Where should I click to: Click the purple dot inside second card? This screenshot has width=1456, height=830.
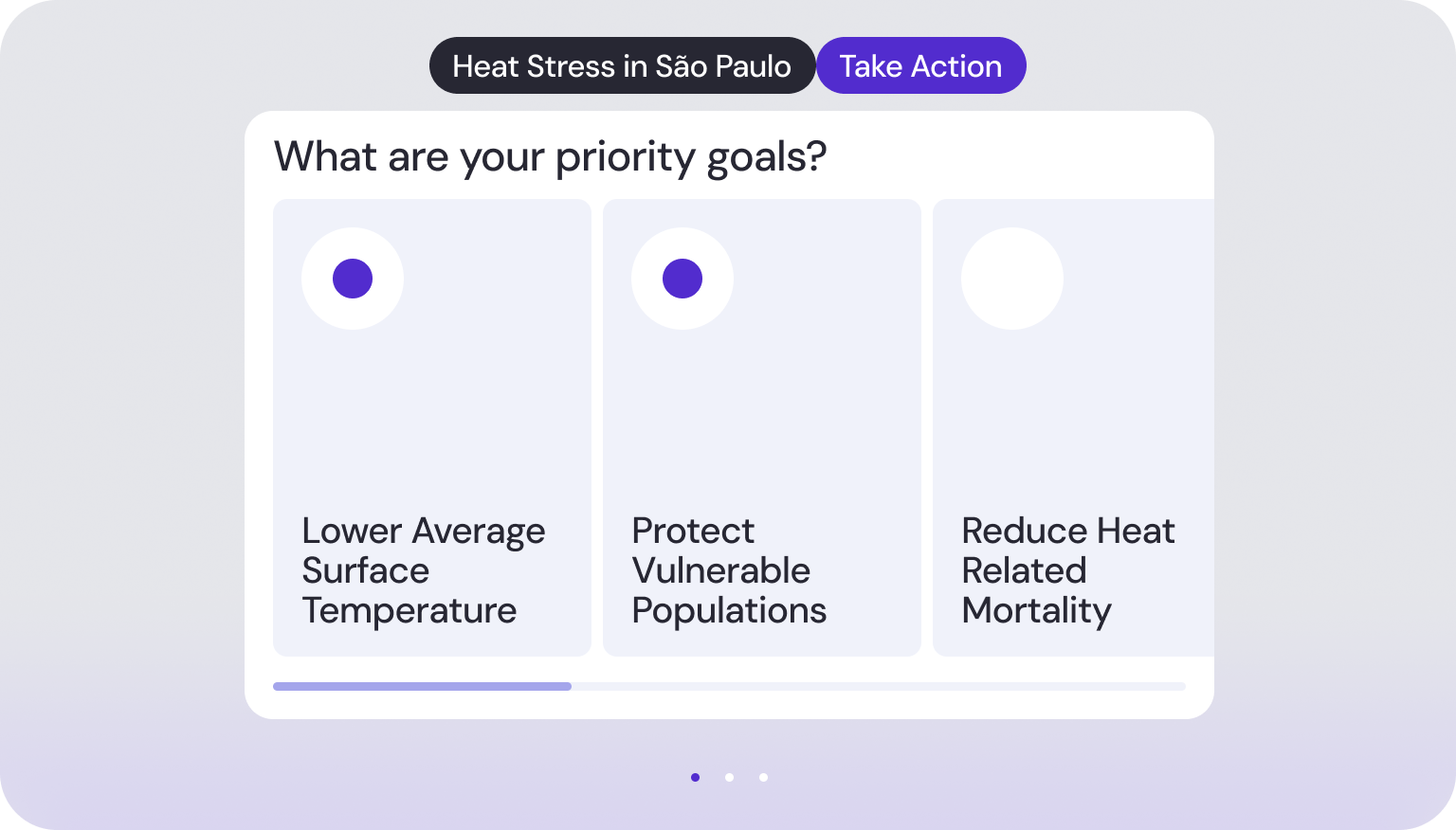click(682, 279)
